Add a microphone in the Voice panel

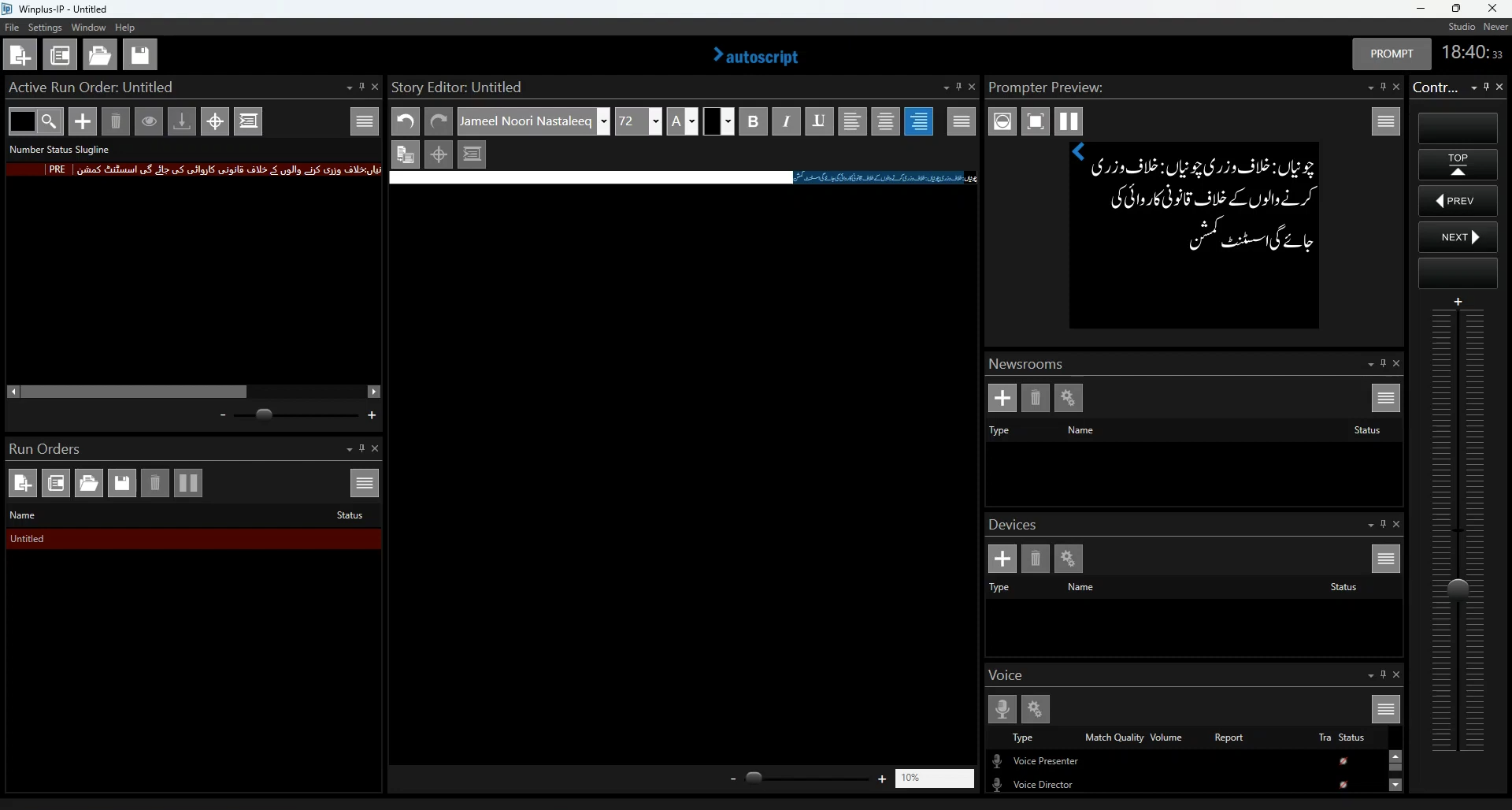click(x=1002, y=708)
